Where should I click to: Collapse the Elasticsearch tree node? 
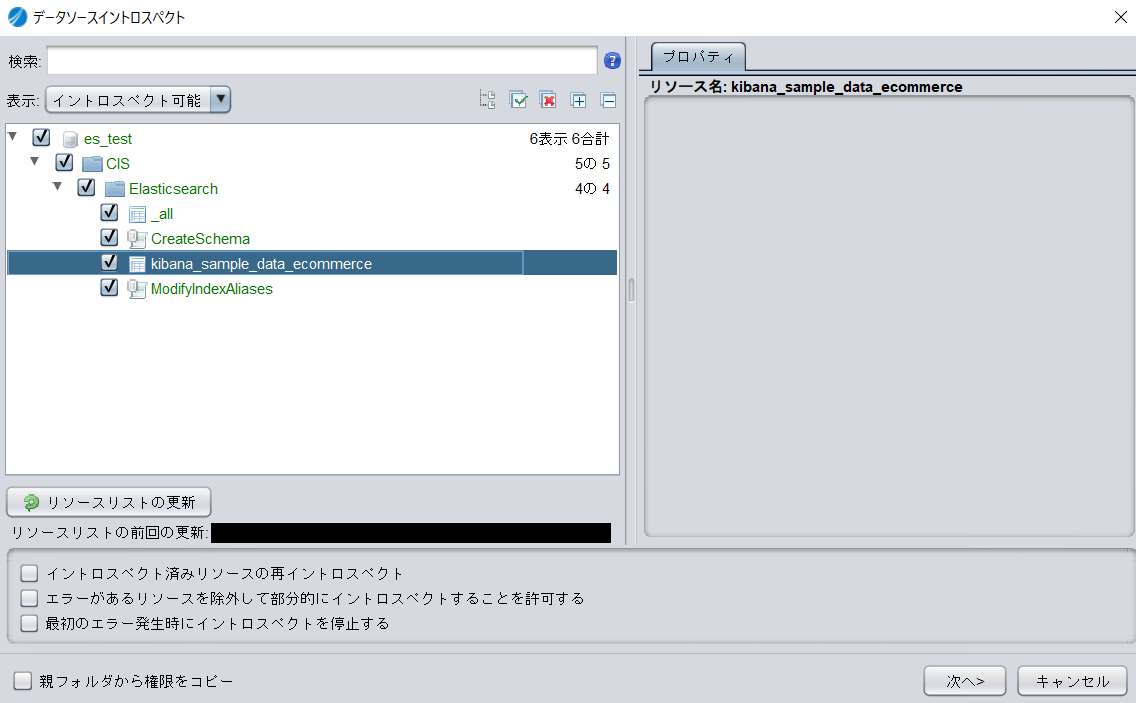point(57,187)
